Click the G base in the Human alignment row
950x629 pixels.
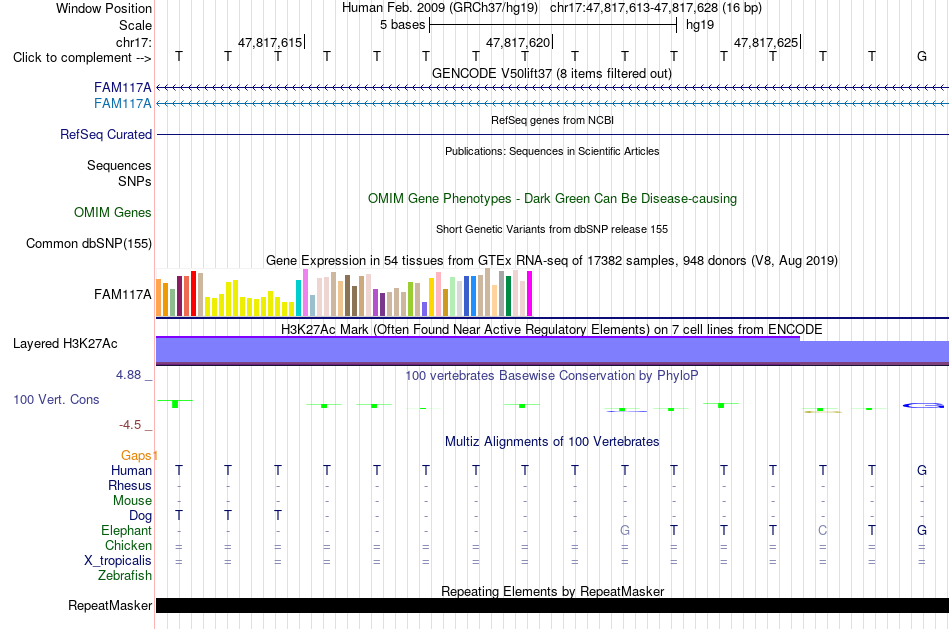click(922, 470)
